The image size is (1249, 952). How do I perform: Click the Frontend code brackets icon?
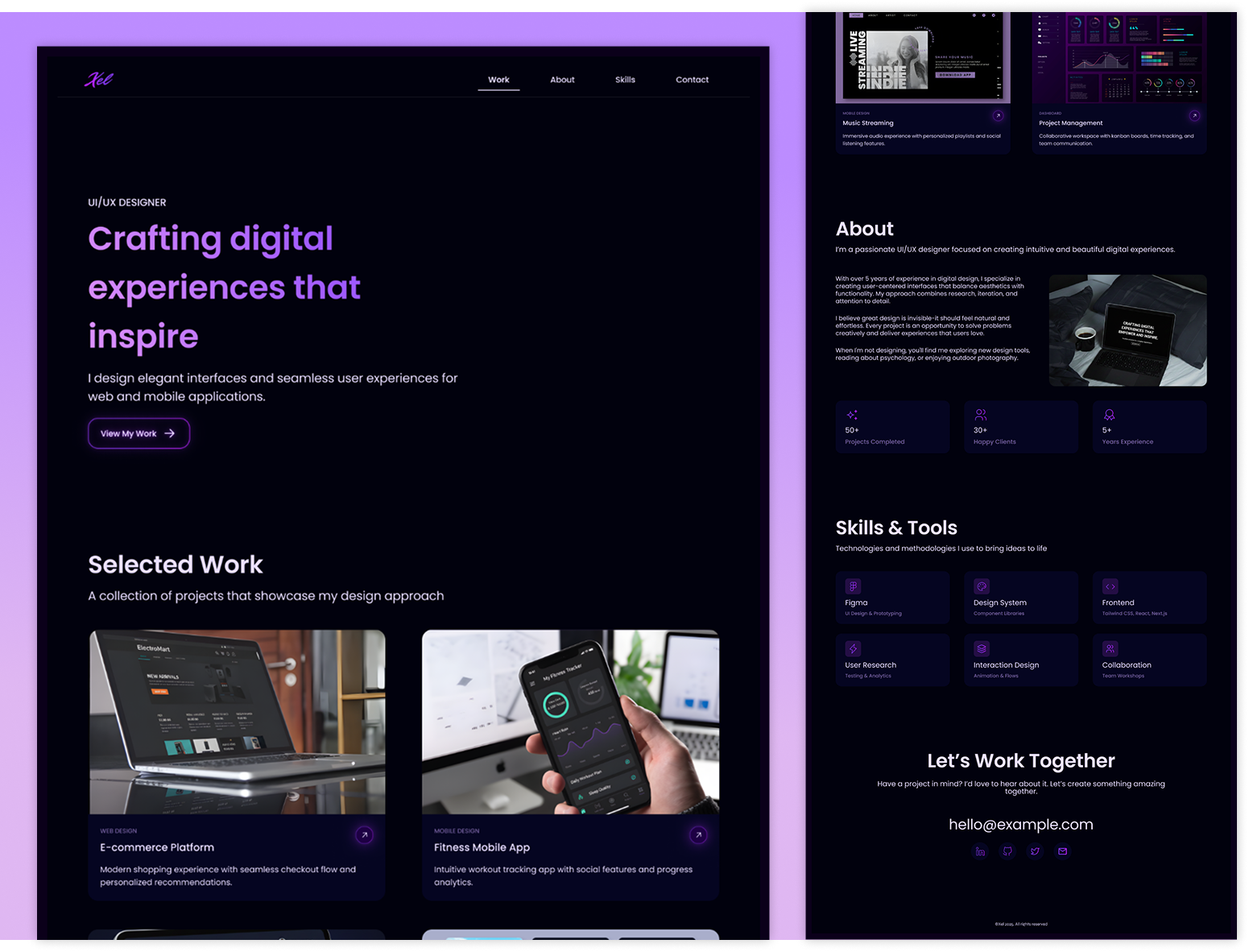(1110, 586)
